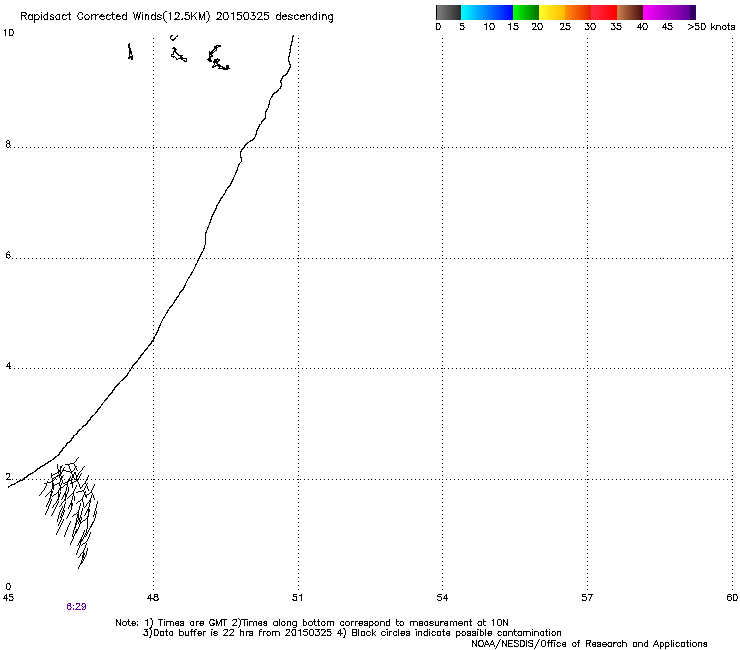This screenshot has width=740, height=650.
Task: Click the longitude axis label '45'
Action: 8,598
